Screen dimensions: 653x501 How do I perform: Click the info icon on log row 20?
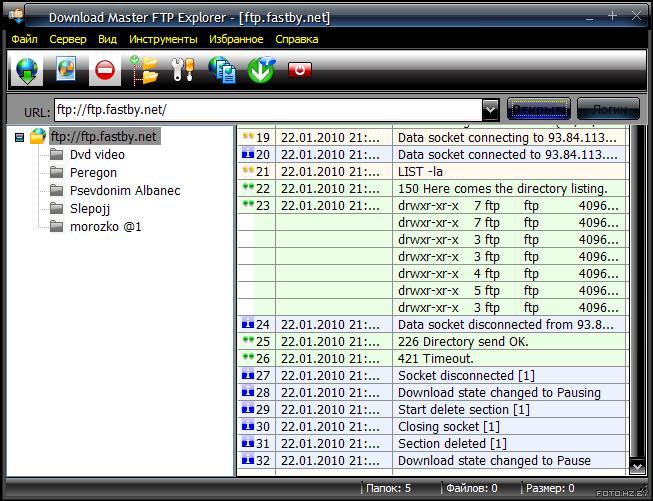(x=248, y=154)
